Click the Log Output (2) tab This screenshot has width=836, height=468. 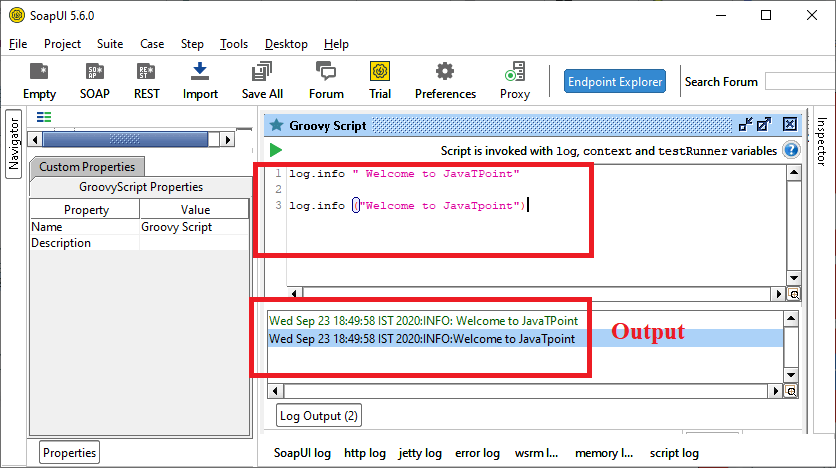[x=319, y=416]
